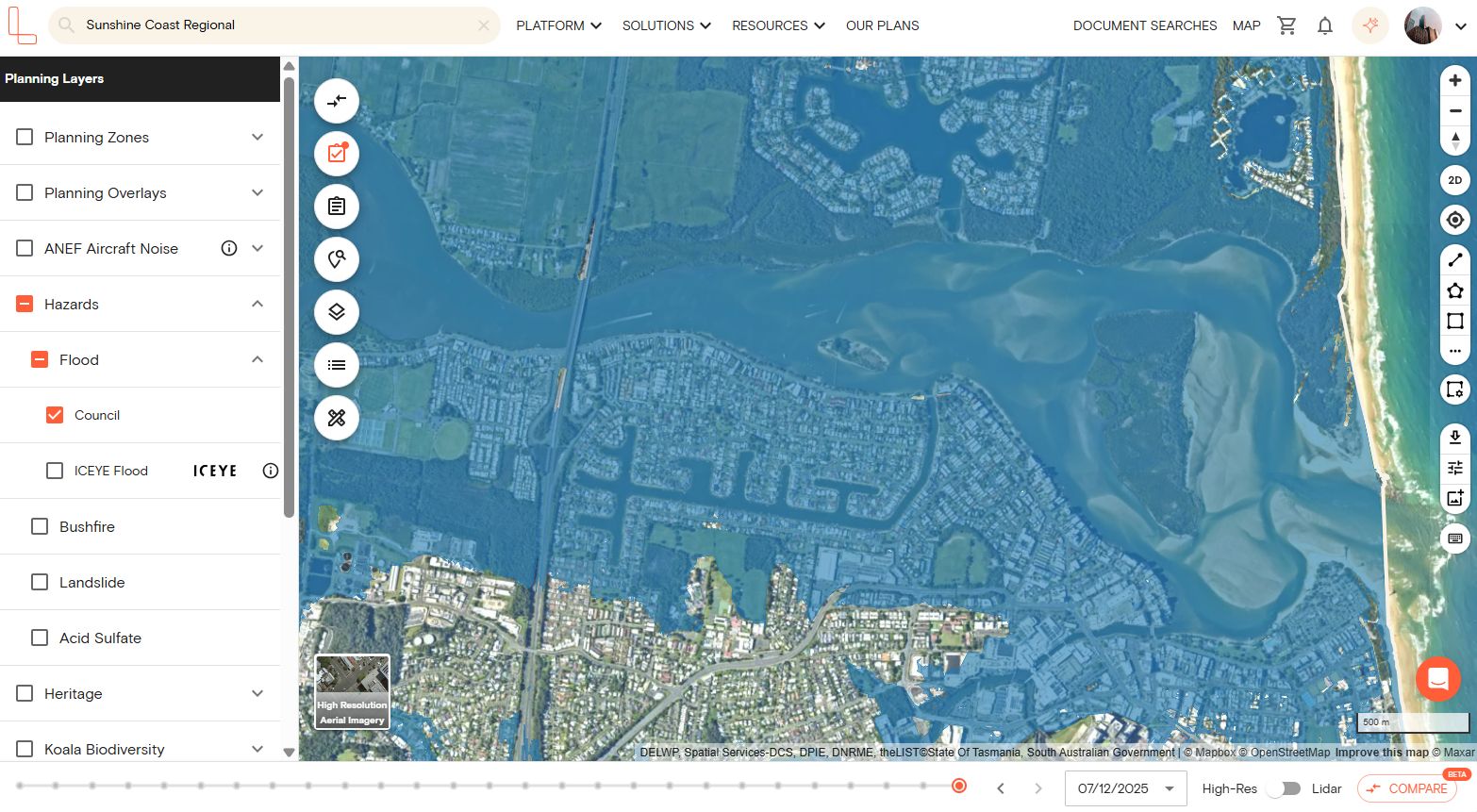The width and height of the screenshot is (1477, 812).
Task: Open the RESOURCES menu
Action: pyautogui.click(x=778, y=25)
